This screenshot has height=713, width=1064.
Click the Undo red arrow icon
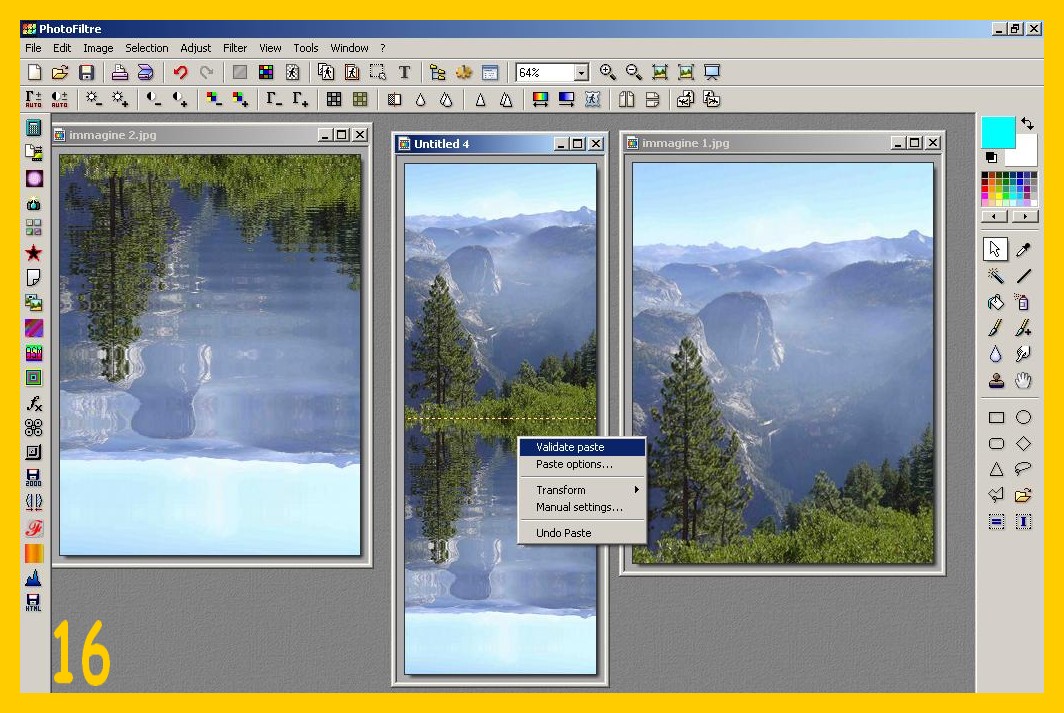(x=181, y=72)
